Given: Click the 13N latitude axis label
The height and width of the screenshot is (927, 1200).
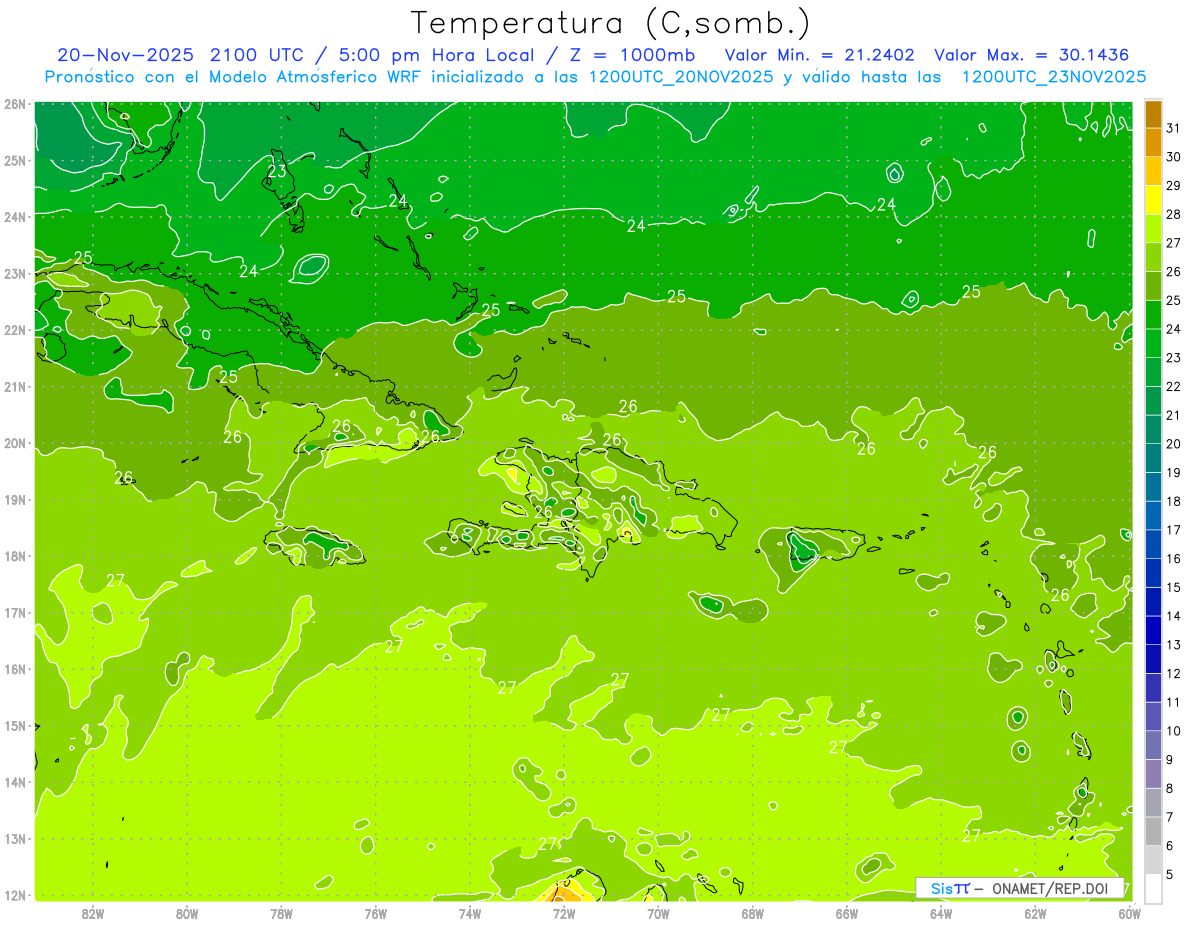Looking at the screenshot, I should click(15, 838).
